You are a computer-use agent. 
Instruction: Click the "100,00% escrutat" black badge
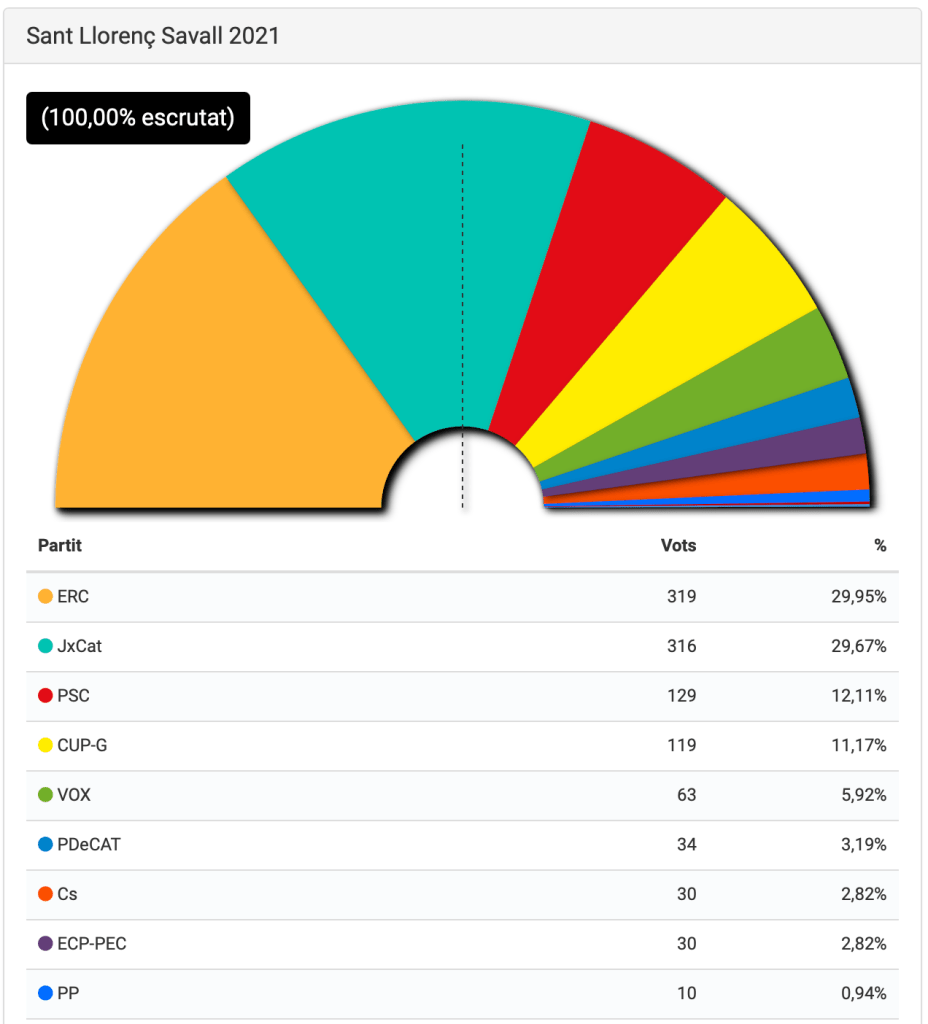click(138, 118)
